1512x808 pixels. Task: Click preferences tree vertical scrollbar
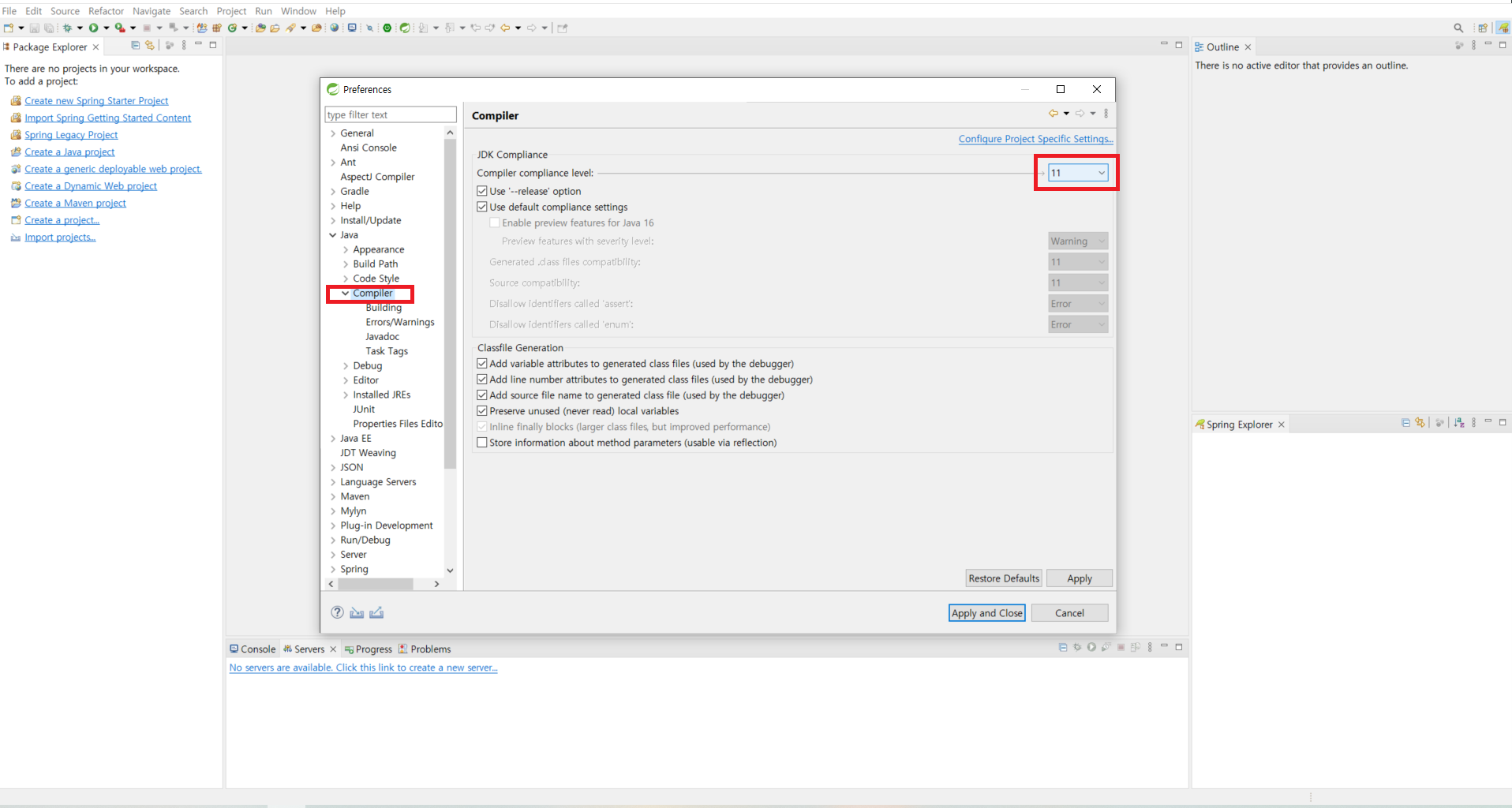tap(450, 304)
